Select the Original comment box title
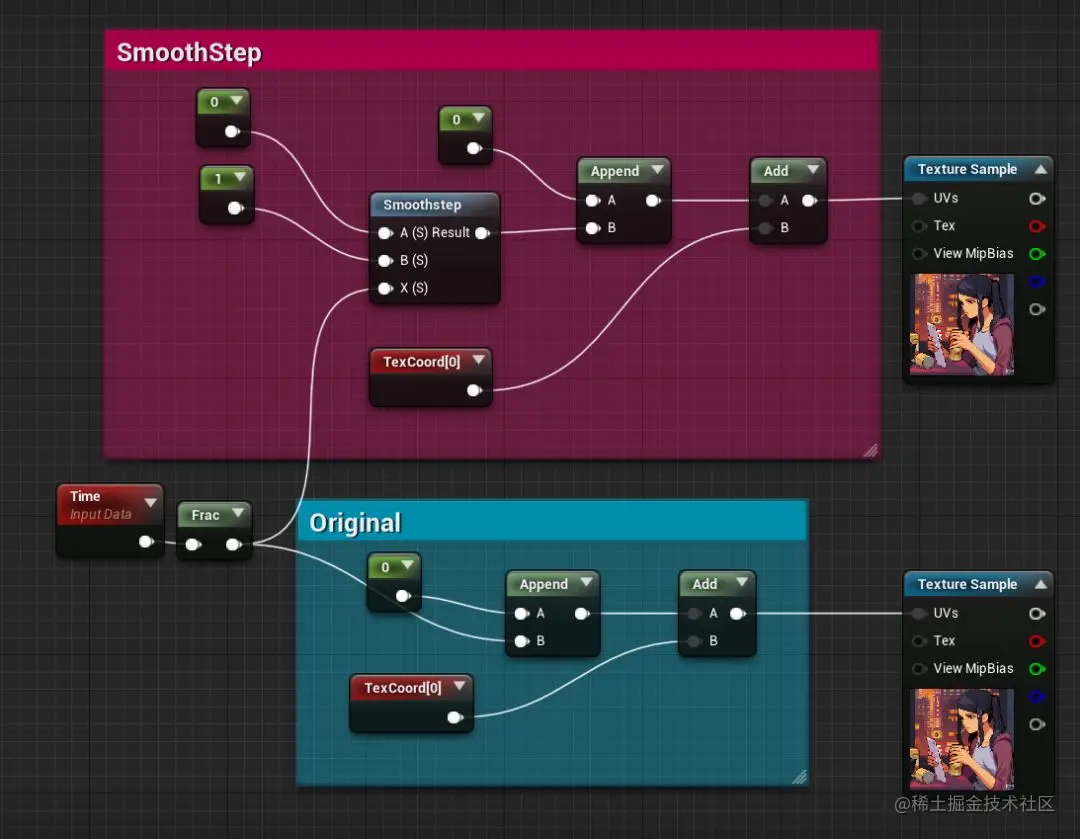The height and width of the screenshot is (839, 1080). tap(355, 523)
